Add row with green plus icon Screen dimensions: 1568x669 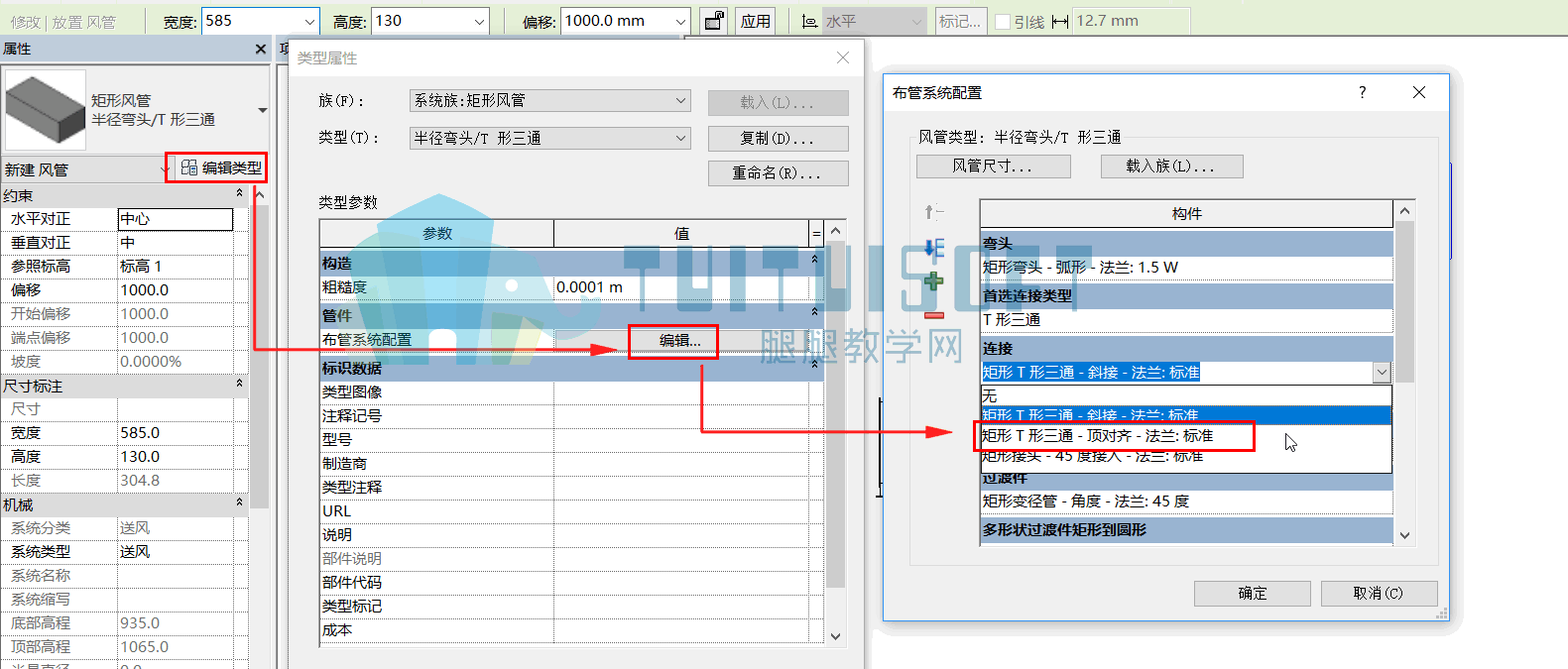click(933, 281)
